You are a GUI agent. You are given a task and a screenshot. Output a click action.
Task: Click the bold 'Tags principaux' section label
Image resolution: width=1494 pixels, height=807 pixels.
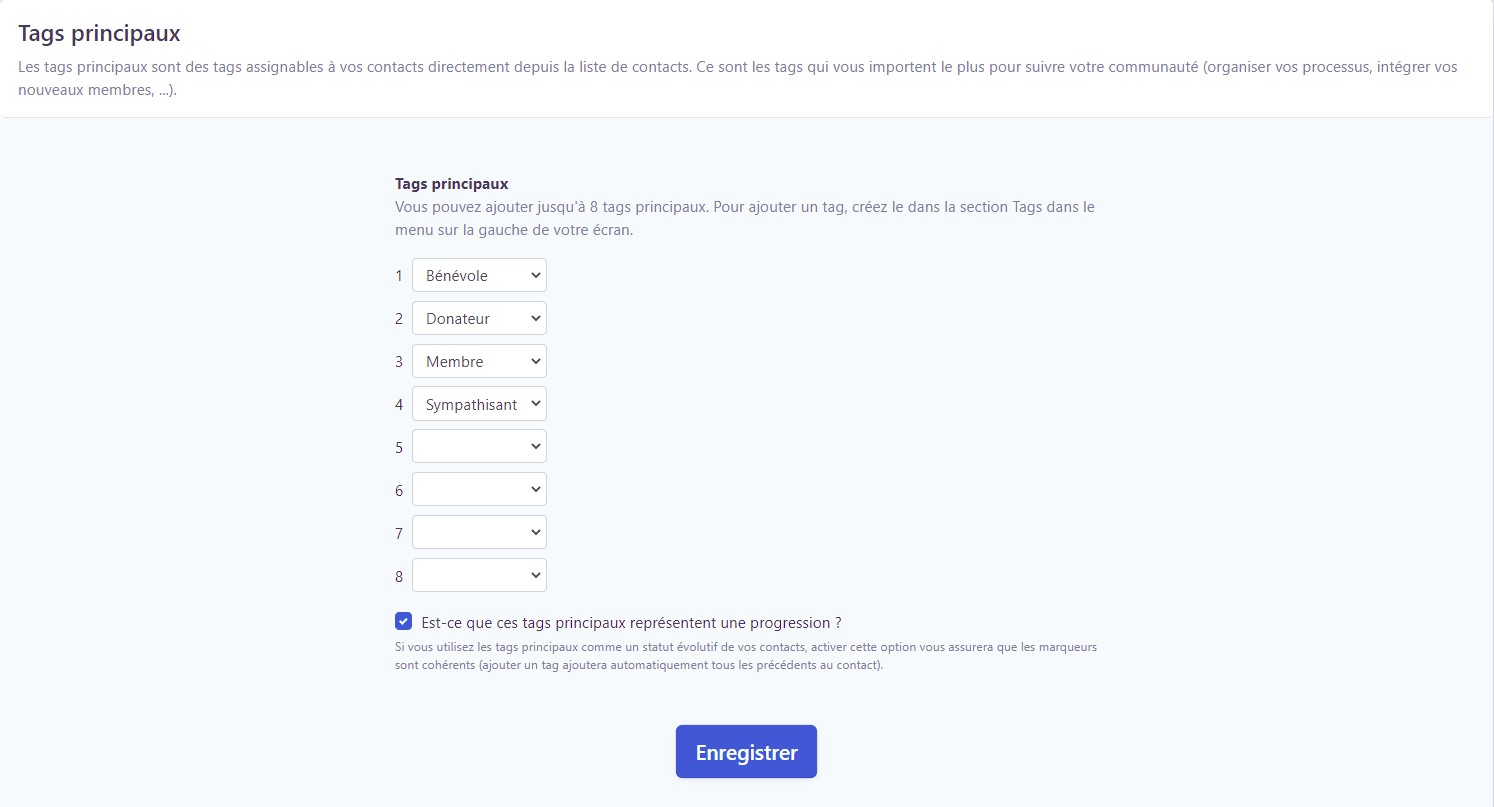coord(452,184)
